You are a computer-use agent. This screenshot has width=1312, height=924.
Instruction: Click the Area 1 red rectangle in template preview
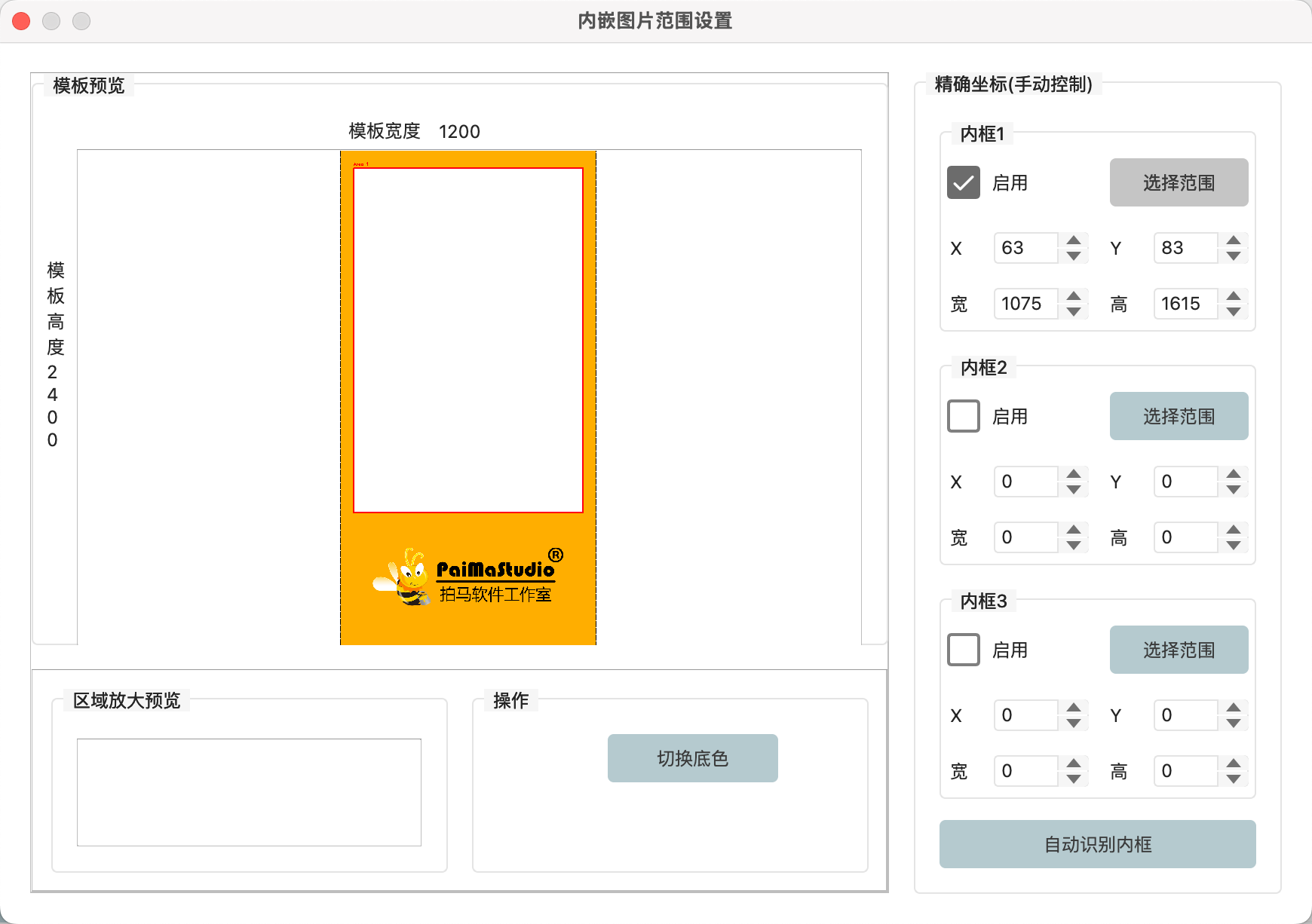click(468, 339)
